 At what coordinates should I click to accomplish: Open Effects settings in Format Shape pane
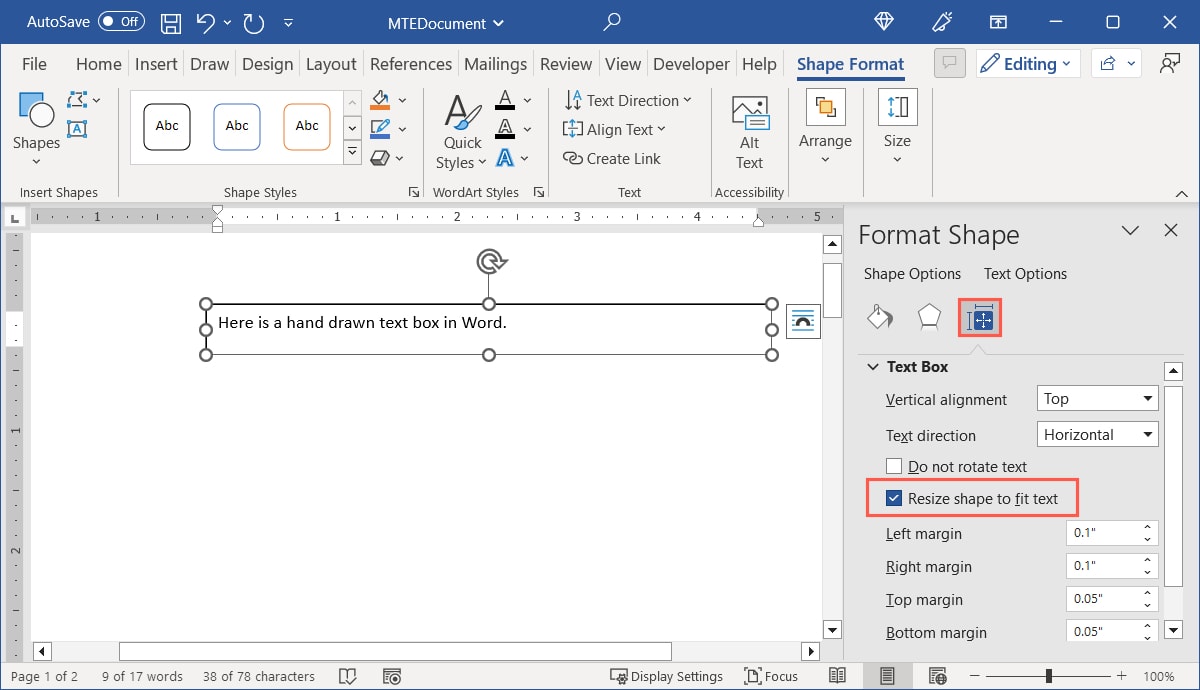click(929, 317)
